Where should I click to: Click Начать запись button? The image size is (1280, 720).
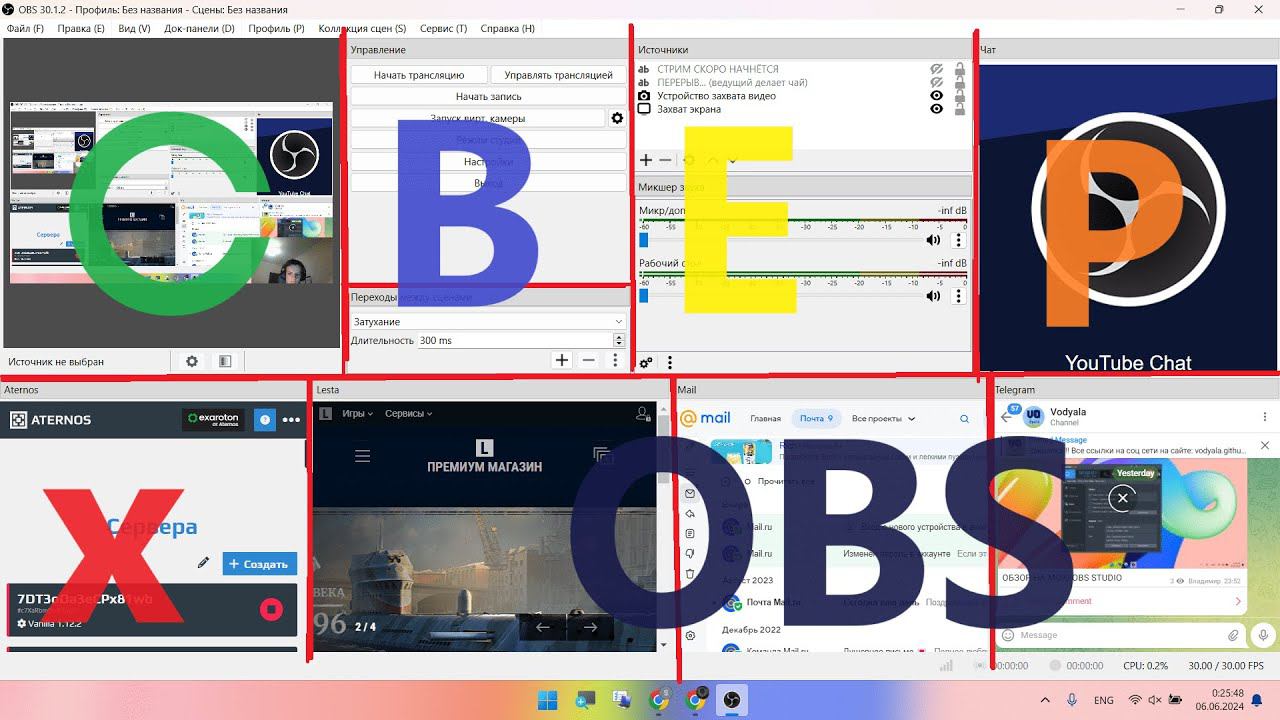[488, 96]
